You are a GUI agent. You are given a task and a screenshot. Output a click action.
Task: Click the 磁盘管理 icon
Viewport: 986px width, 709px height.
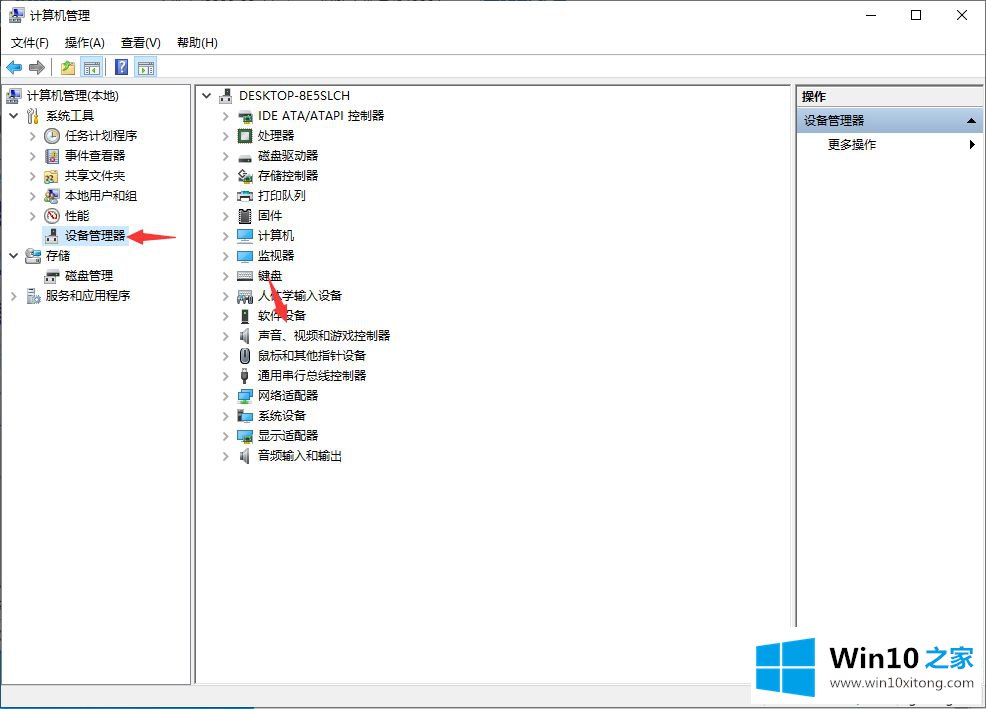52,276
